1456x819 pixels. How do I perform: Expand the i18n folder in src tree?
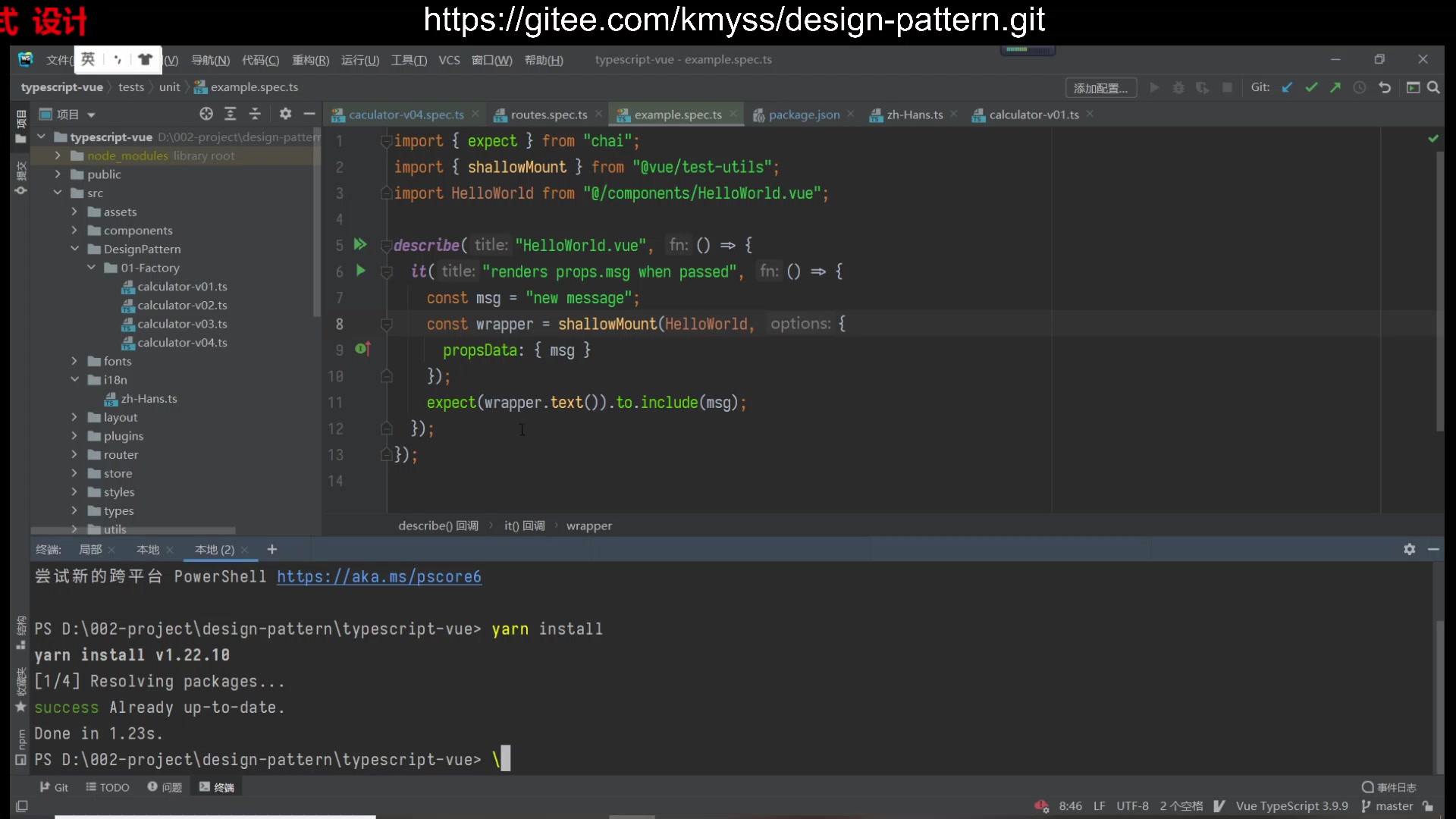tap(75, 379)
